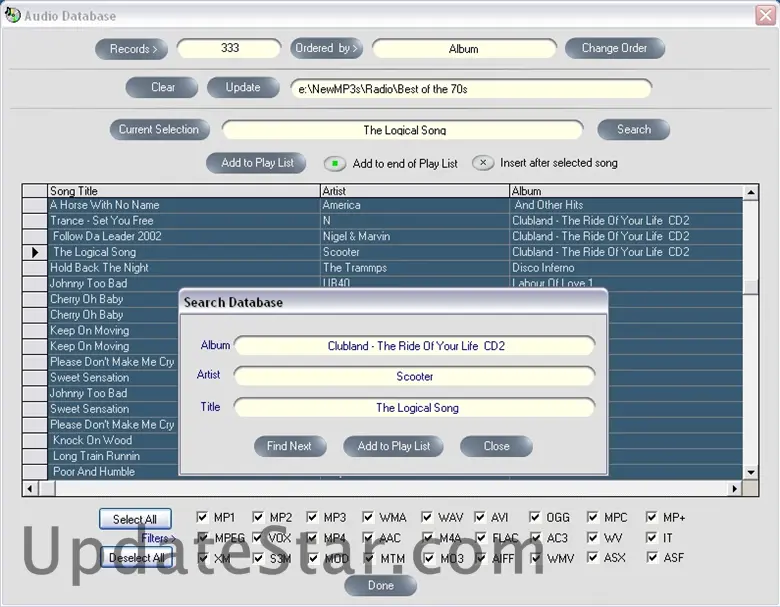Click the Select All filters button

pyautogui.click(x=135, y=519)
